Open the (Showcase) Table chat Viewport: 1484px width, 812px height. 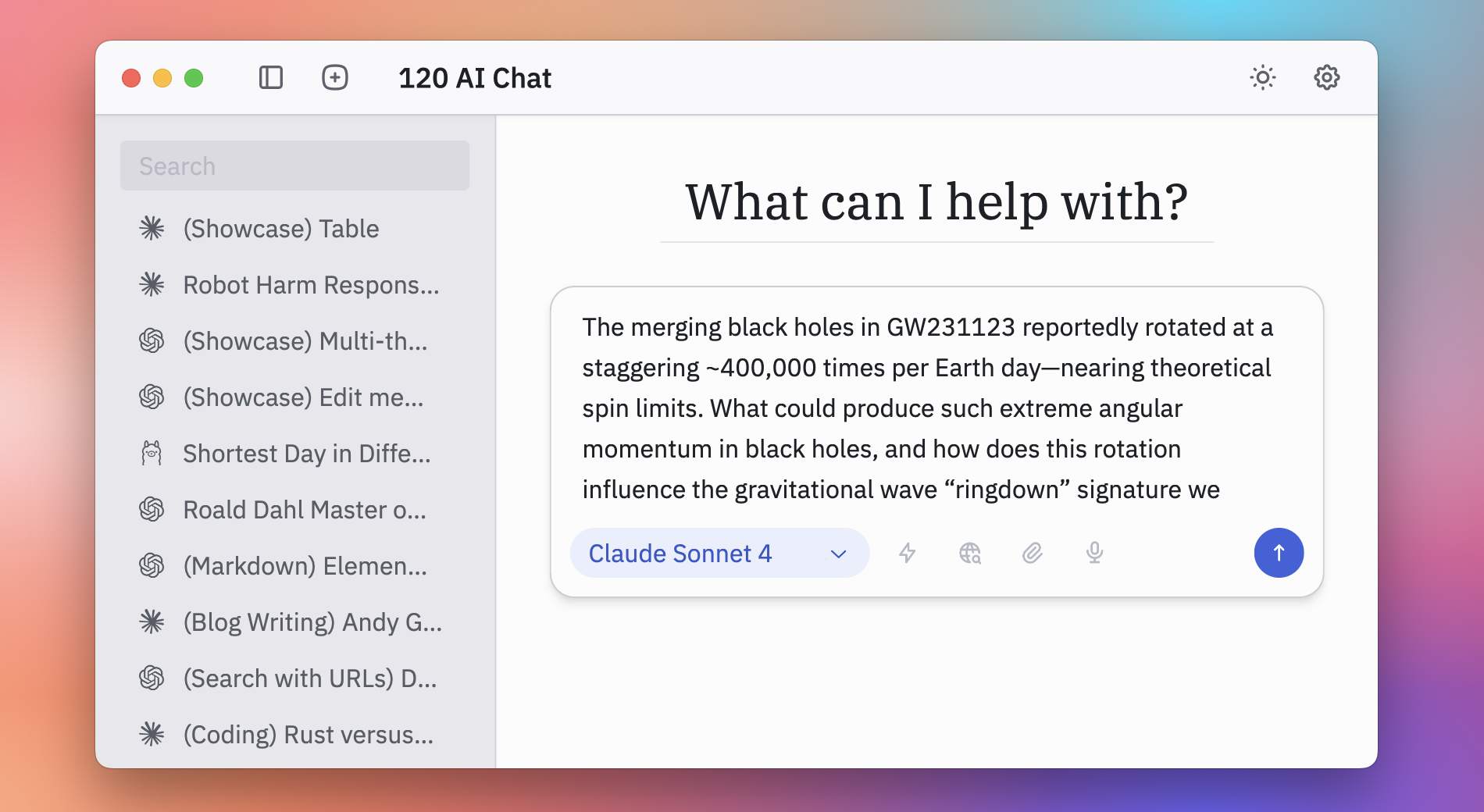(281, 229)
